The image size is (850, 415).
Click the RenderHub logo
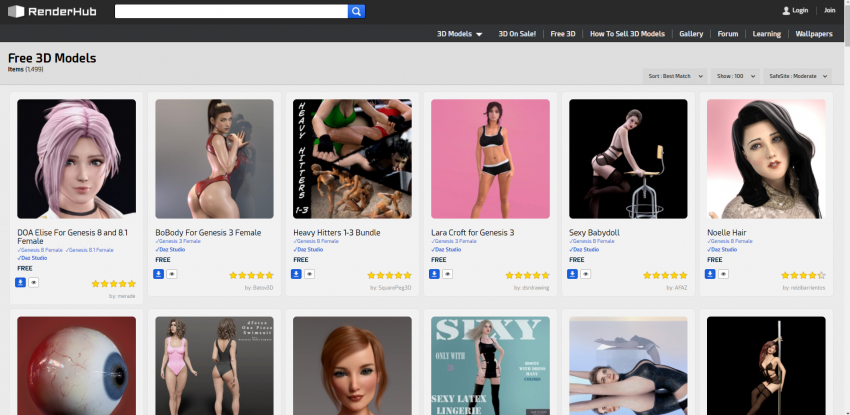pyautogui.click(x=52, y=11)
